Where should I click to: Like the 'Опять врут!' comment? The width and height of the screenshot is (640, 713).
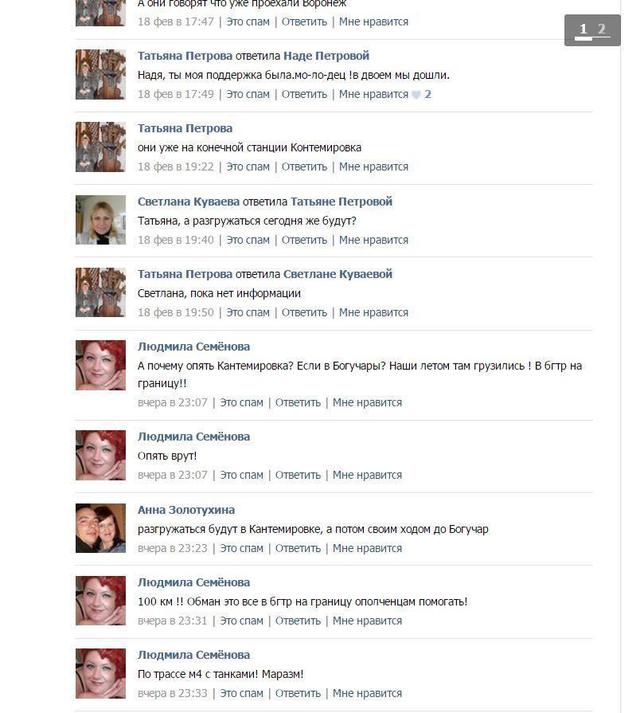click(367, 475)
